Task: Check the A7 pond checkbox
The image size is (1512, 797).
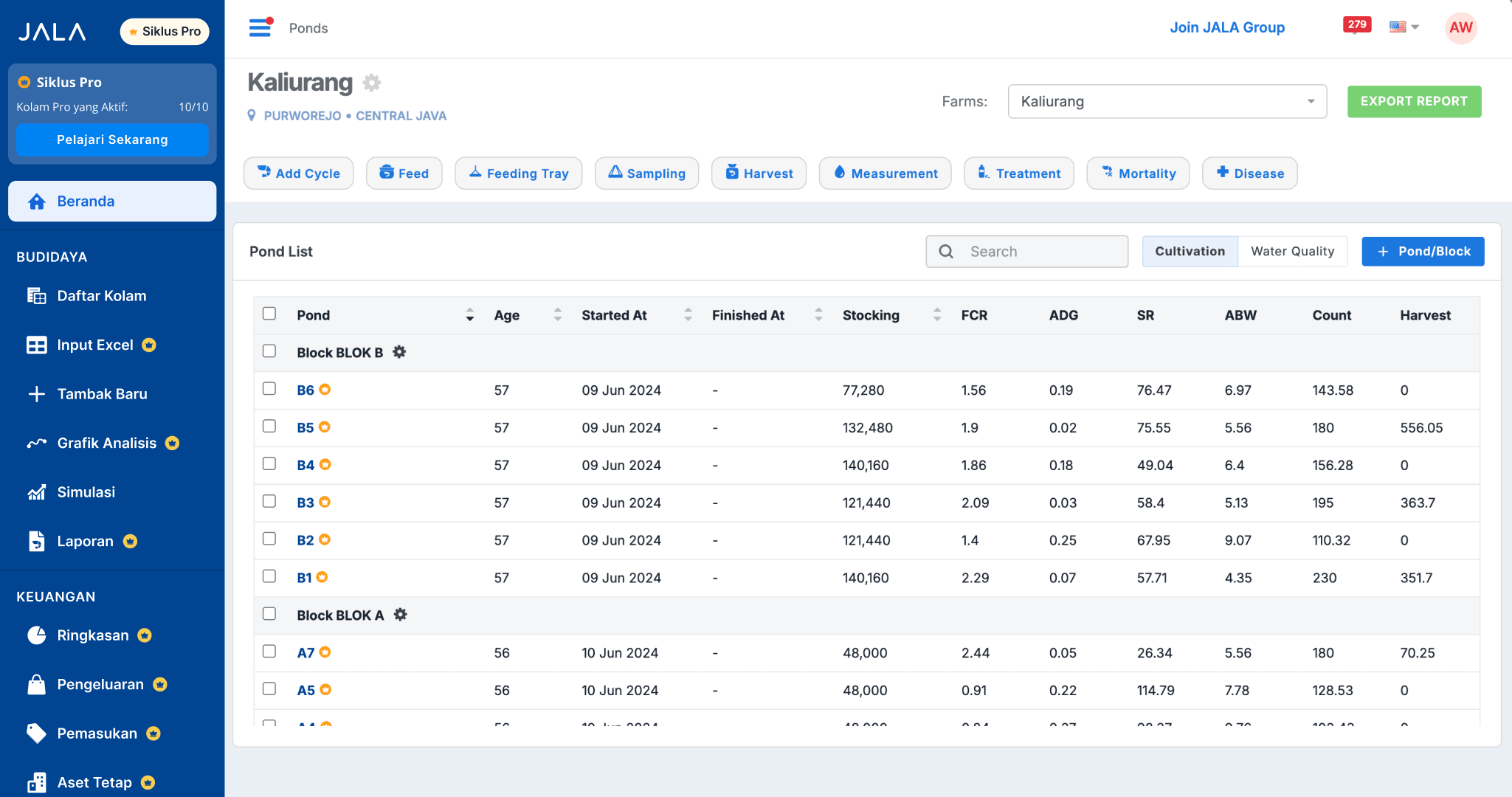Action: (269, 652)
